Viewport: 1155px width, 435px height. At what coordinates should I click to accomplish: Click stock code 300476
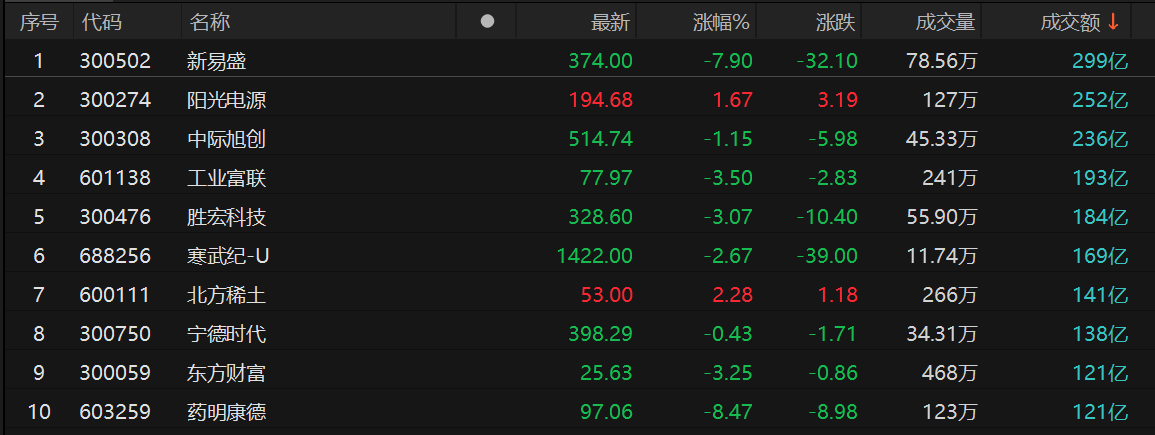(115, 217)
